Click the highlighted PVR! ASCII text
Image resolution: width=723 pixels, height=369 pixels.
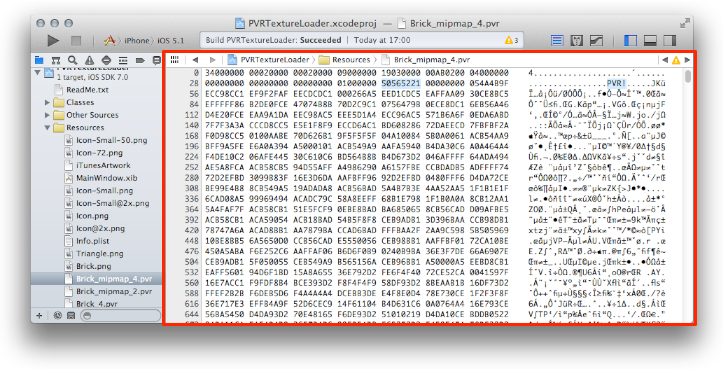616,83
